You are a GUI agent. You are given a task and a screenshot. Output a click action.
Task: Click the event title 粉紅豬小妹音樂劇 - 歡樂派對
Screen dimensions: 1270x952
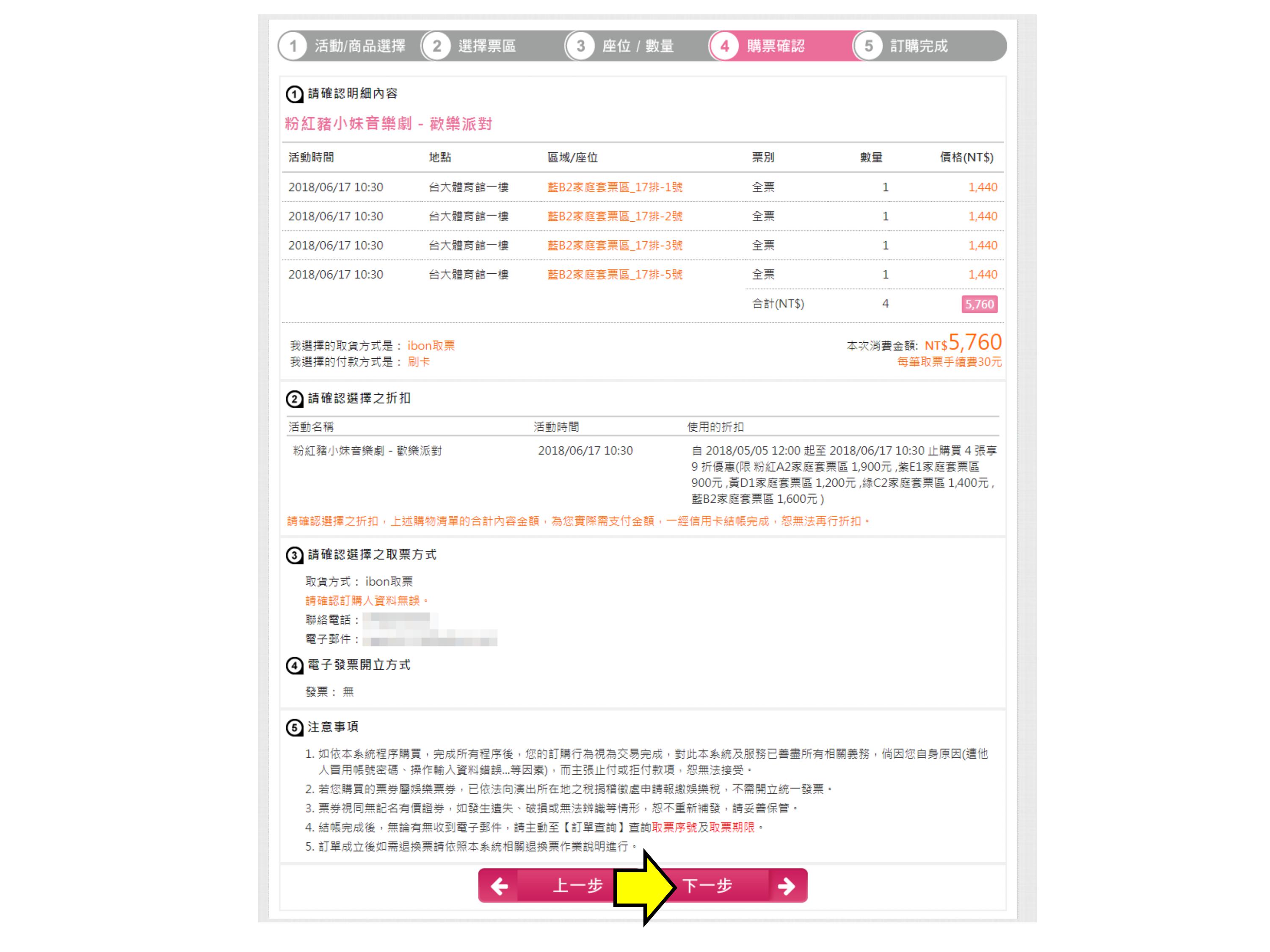point(389,124)
